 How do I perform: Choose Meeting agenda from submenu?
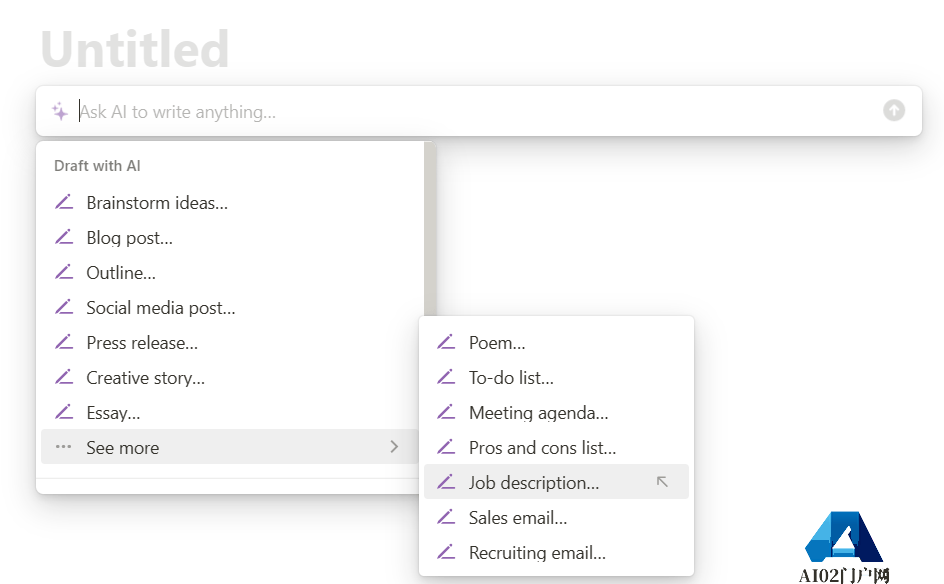(538, 412)
